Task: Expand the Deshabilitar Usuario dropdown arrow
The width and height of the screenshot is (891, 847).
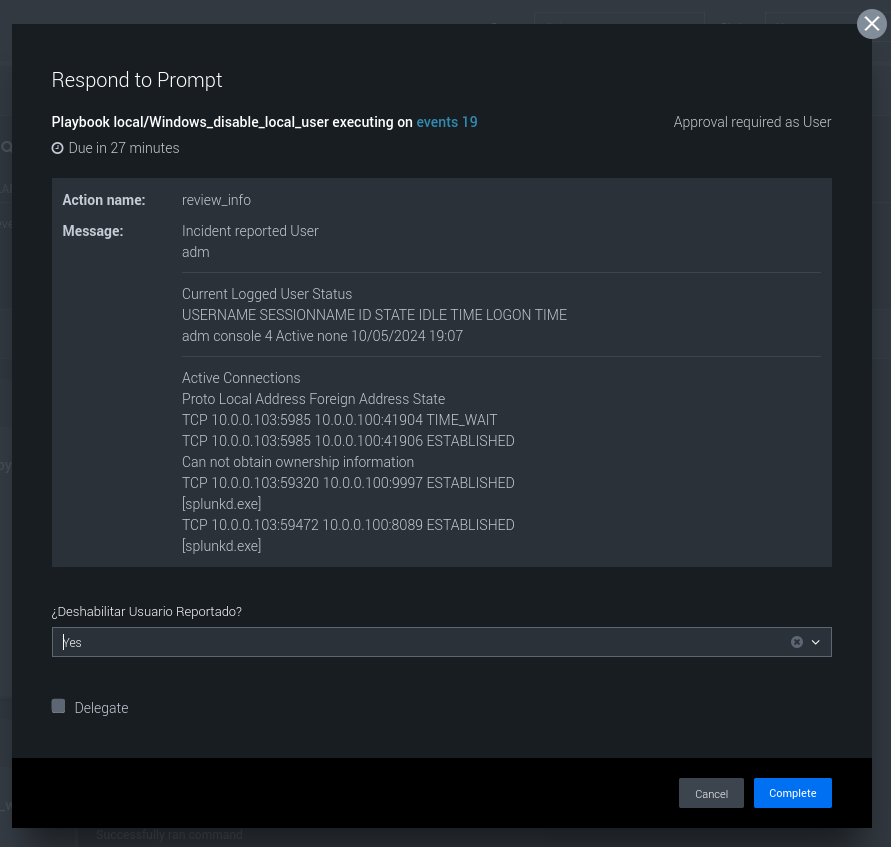Action: pos(816,642)
